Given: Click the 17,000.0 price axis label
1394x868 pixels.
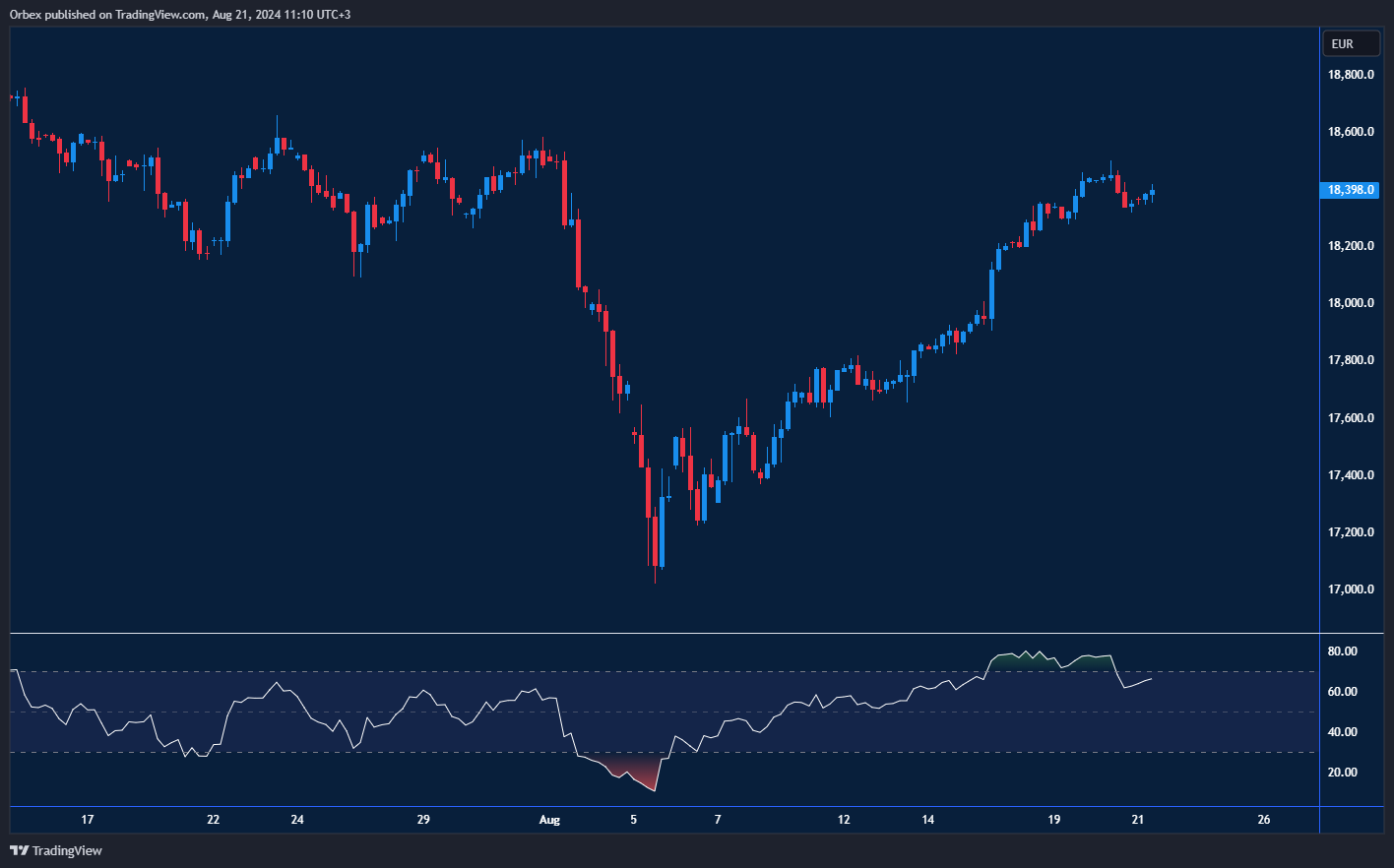Looking at the screenshot, I should 1350,589.
